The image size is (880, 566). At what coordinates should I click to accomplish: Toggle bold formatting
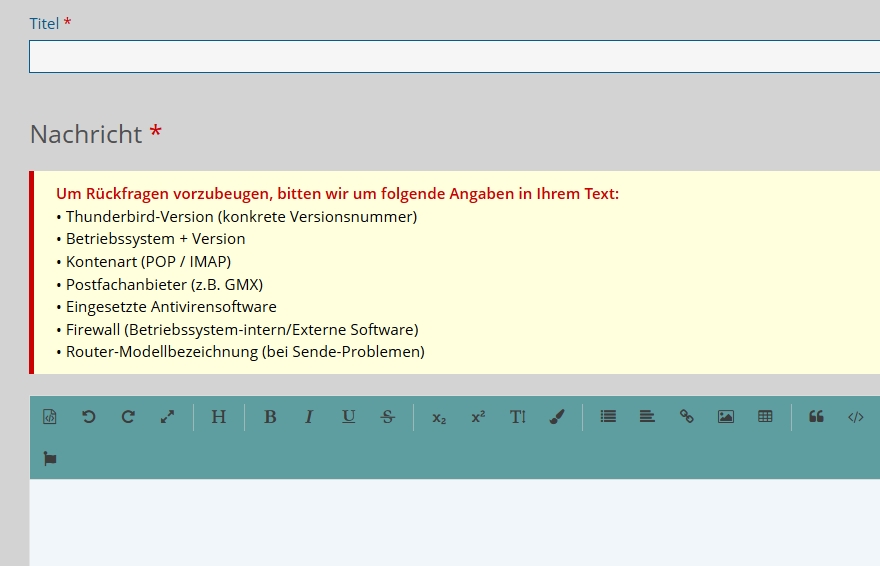point(270,417)
